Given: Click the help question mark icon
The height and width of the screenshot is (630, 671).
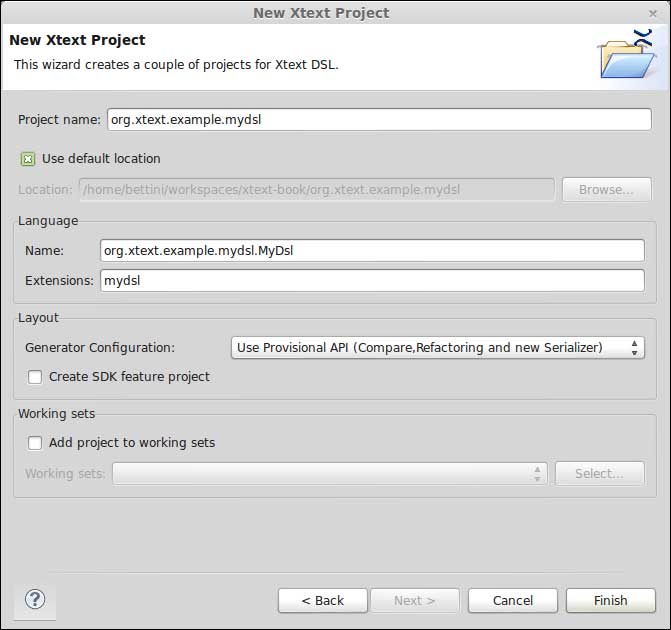Looking at the screenshot, I should [35, 599].
